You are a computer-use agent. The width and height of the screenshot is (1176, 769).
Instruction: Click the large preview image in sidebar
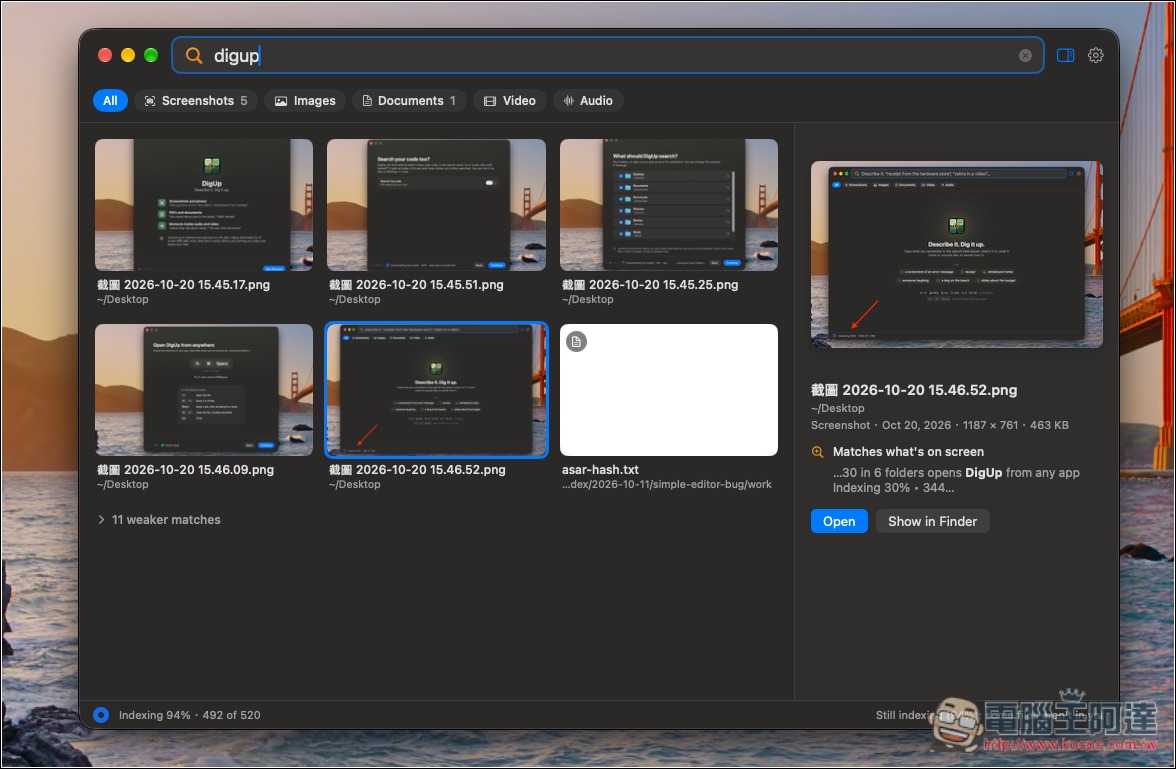(956, 254)
